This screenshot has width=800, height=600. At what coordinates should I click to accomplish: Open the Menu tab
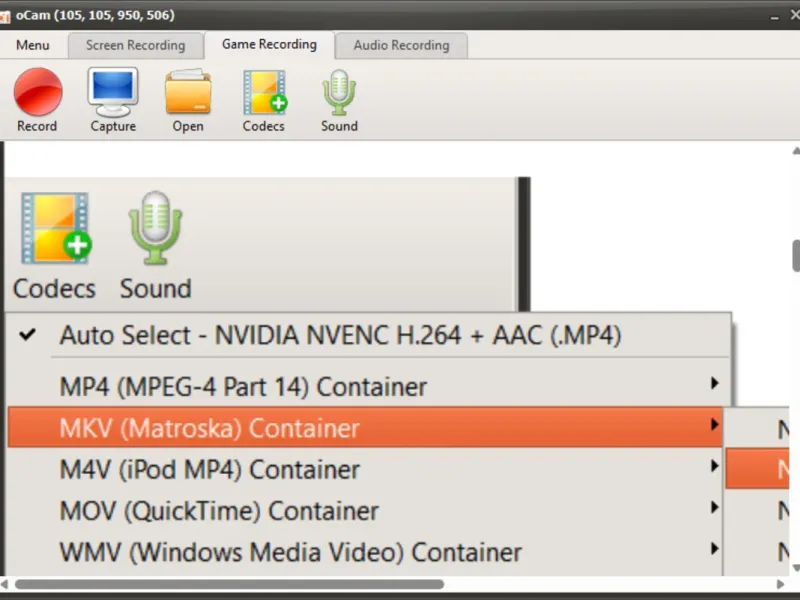point(33,45)
